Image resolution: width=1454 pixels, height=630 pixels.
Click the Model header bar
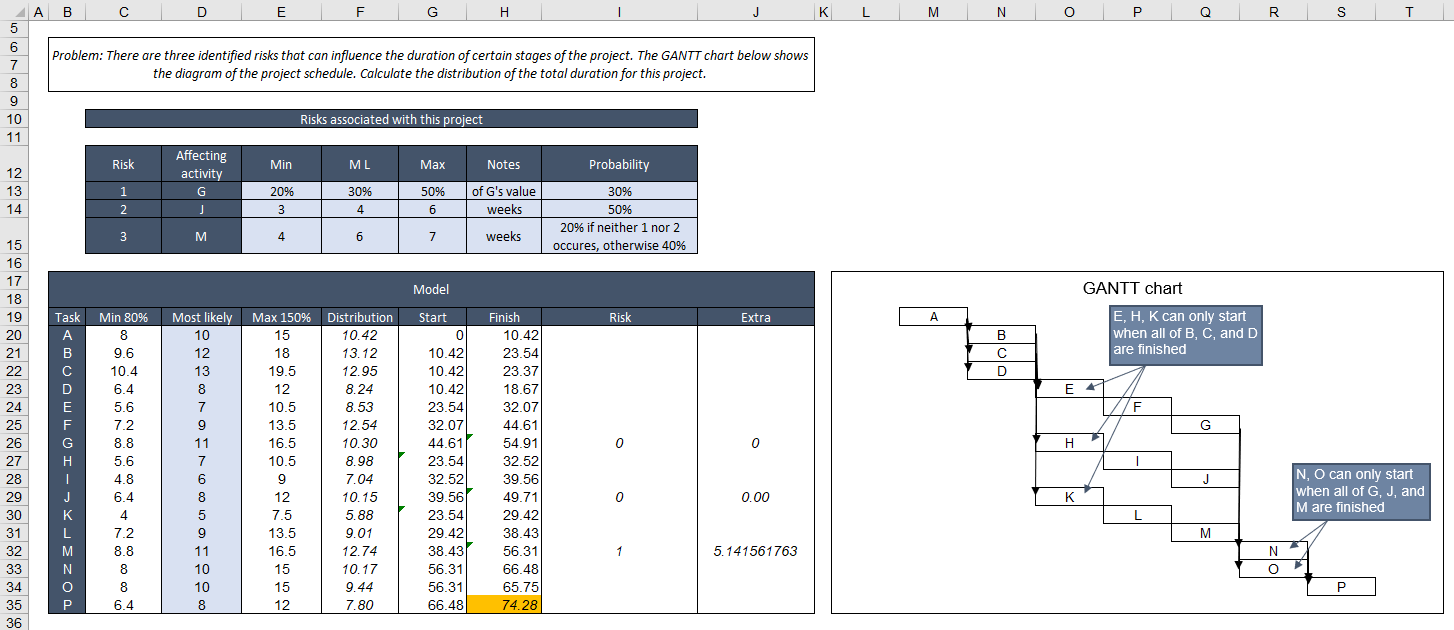430,288
